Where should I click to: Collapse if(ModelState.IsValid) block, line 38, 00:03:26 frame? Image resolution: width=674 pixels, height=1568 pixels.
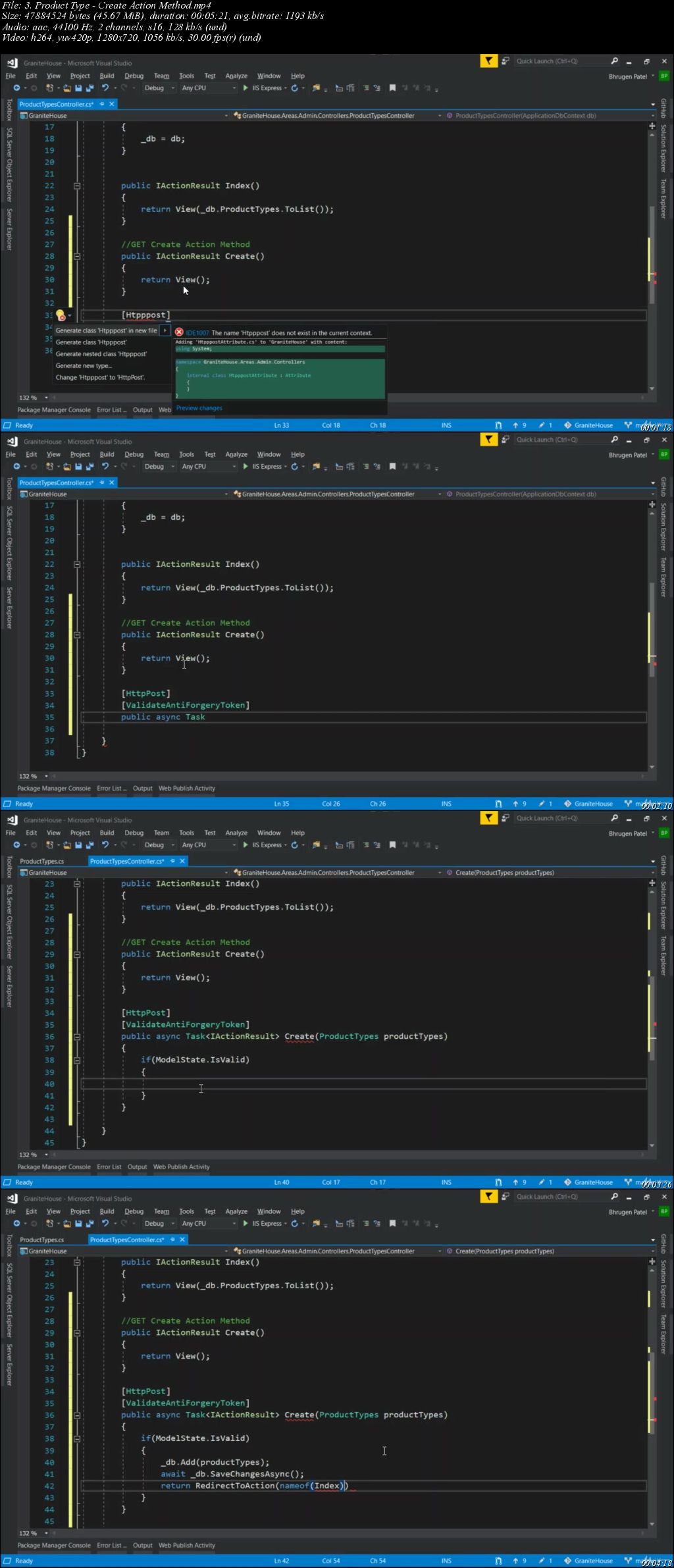(77, 1060)
